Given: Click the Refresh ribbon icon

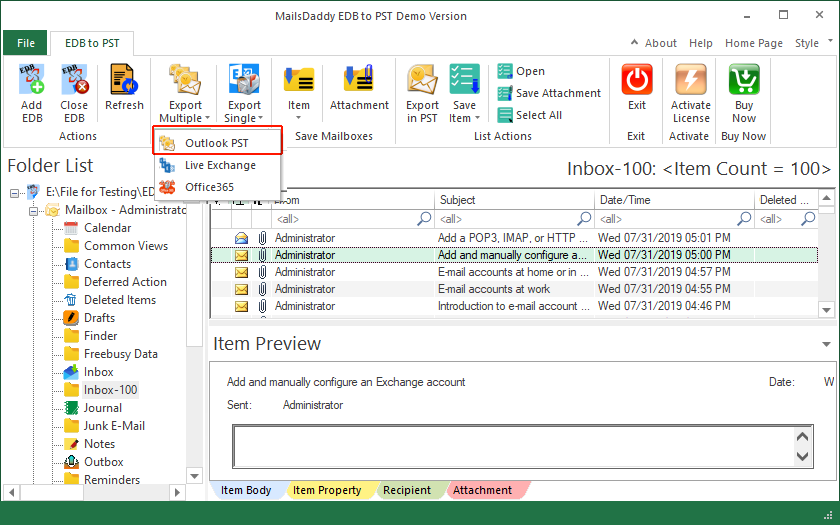Looking at the screenshot, I should (124, 81).
